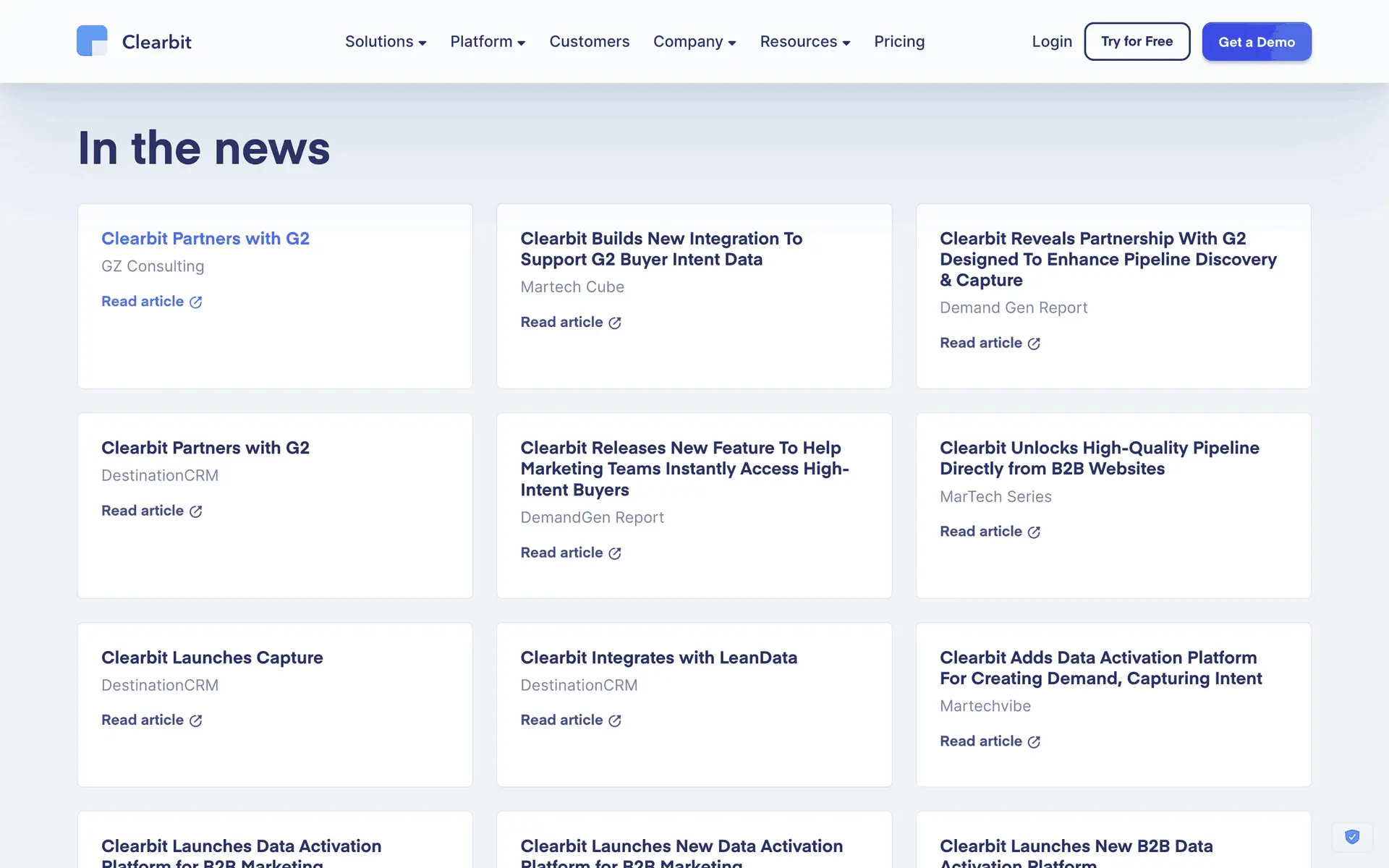Read article for Clearbit Integrates with LeanData

[561, 720]
